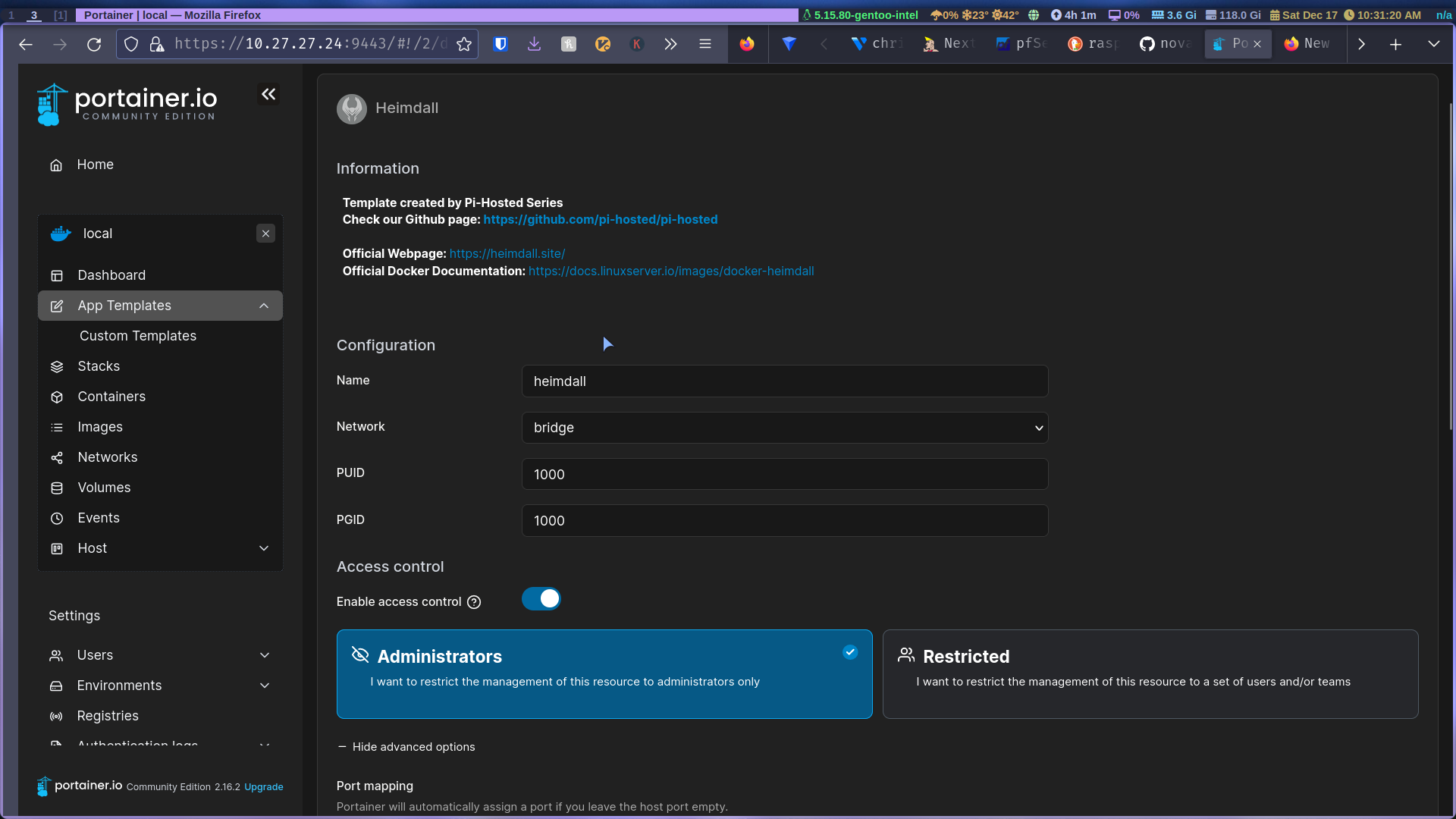Open a new browser tab with plus
The width and height of the screenshot is (1456, 819).
[x=1395, y=44]
